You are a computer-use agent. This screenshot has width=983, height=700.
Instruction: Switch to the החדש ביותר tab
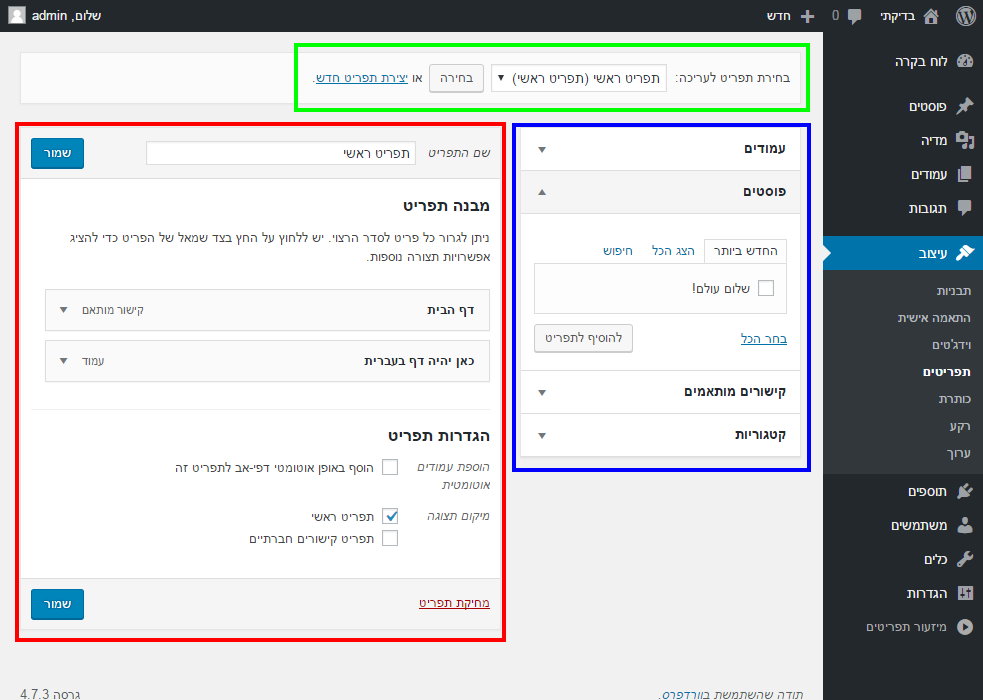point(745,251)
